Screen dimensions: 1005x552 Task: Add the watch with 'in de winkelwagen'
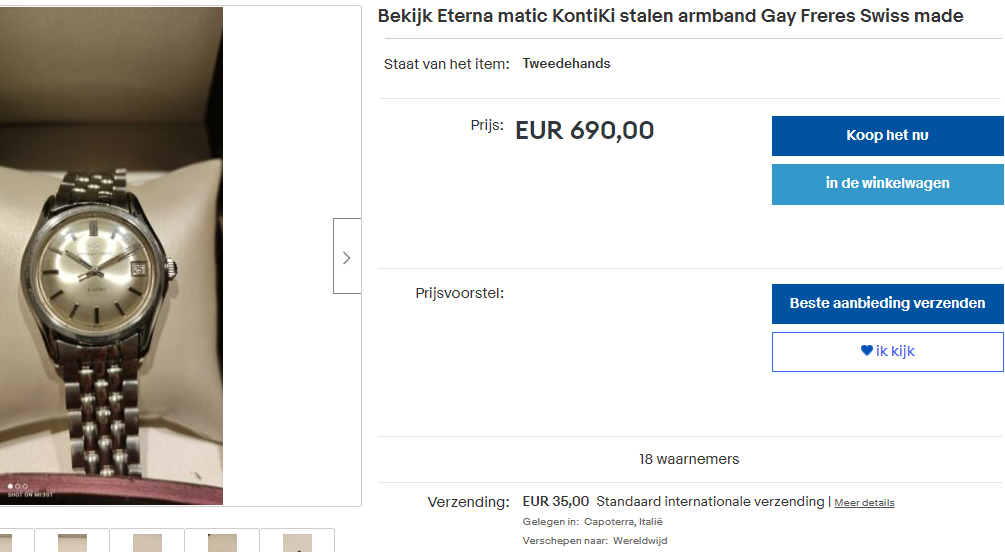click(887, 184)
